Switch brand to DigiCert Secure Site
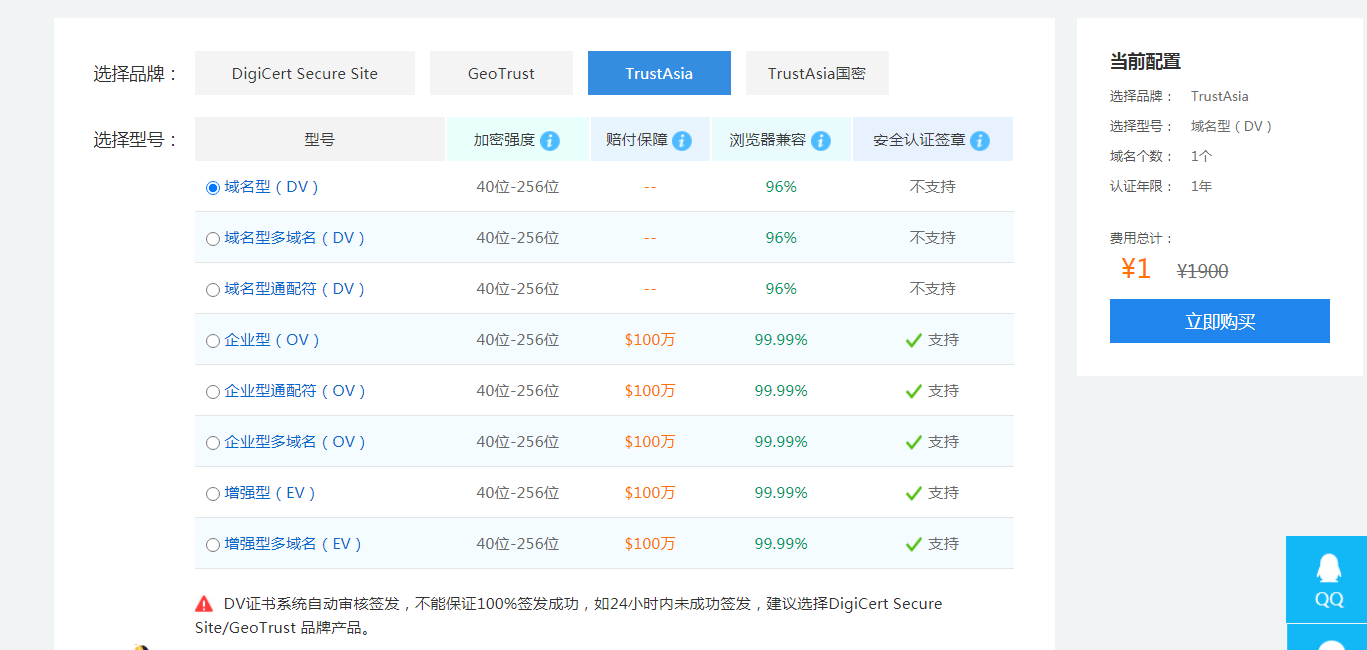Screen dimensions: 1367x650 pyautogui.click(x=305, y=73)
